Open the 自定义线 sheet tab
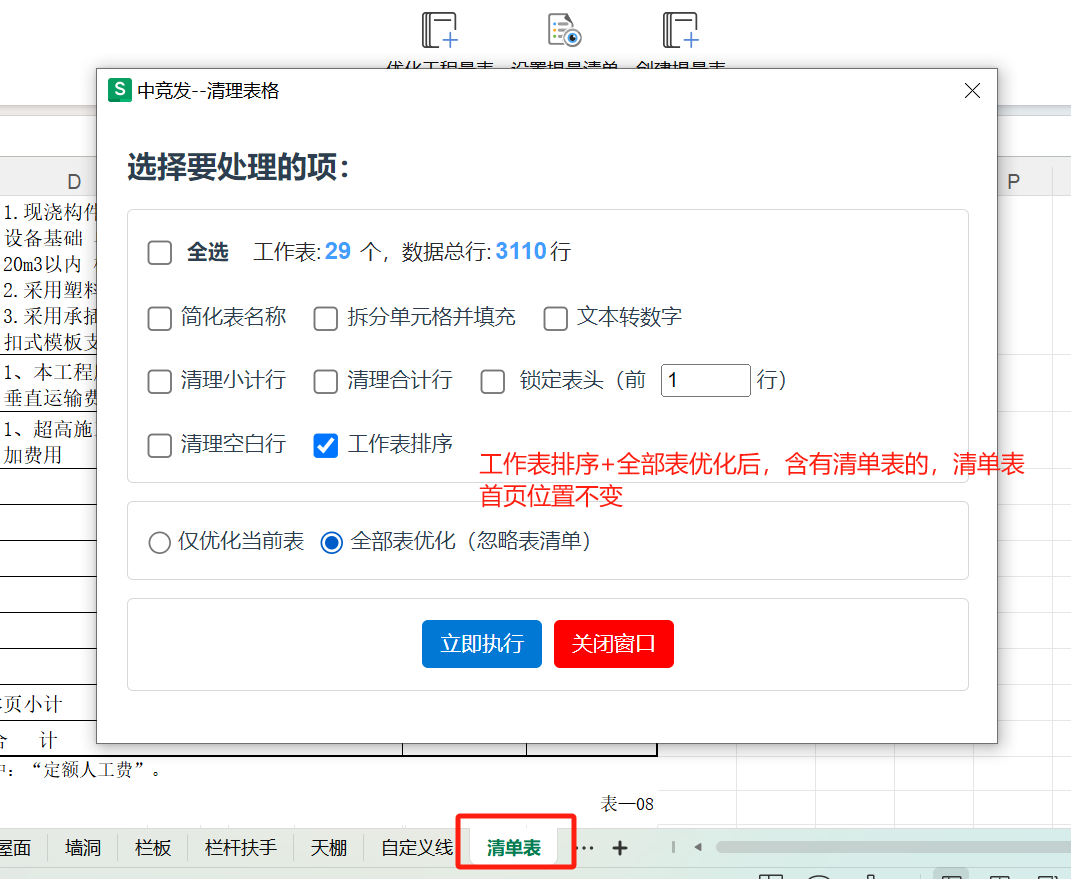Screen dimensions: 1071x879 coord(417,848)
